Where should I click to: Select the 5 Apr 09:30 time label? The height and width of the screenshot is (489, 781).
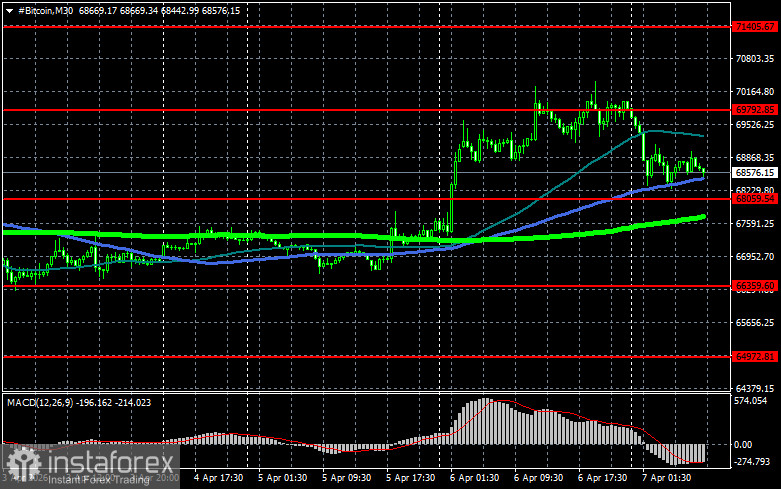tap(347, 478)
